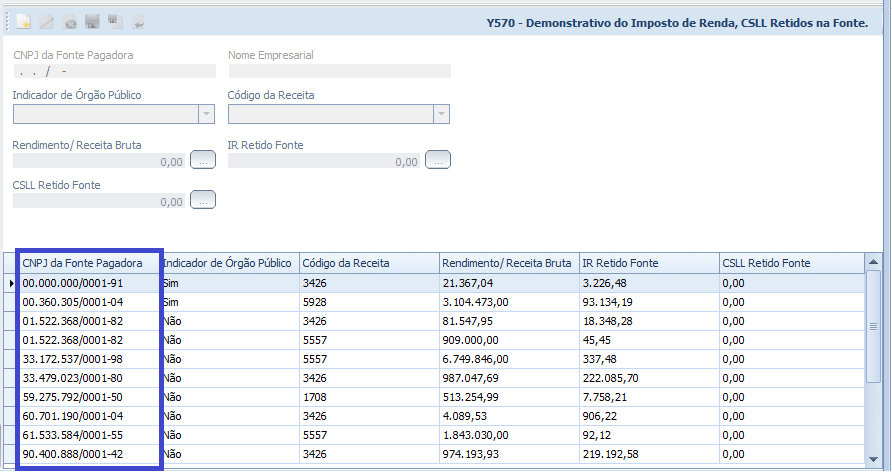
Task: Click the Rendimento/ Receita Bruta column header
Action: click(x=509, y=263)
